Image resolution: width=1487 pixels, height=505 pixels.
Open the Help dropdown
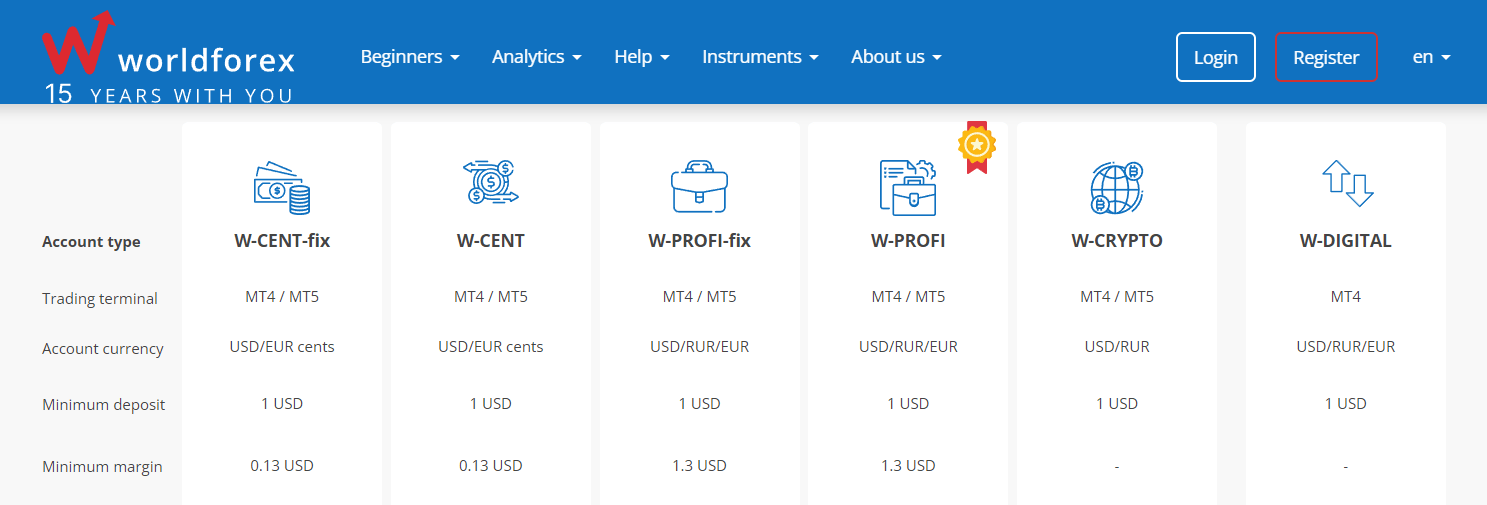point(642,57)
